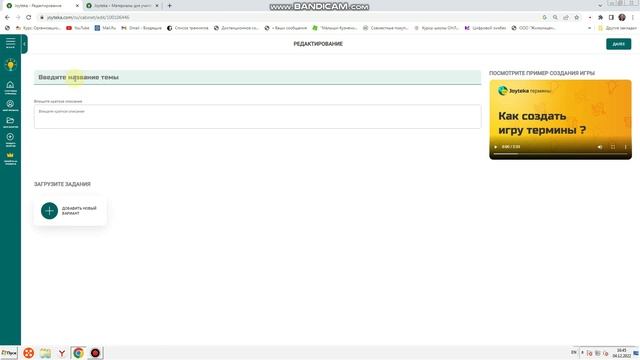Viewport: 640px width, 360px height.
Task: Share this page from address bar
Action: pos(566,17)
